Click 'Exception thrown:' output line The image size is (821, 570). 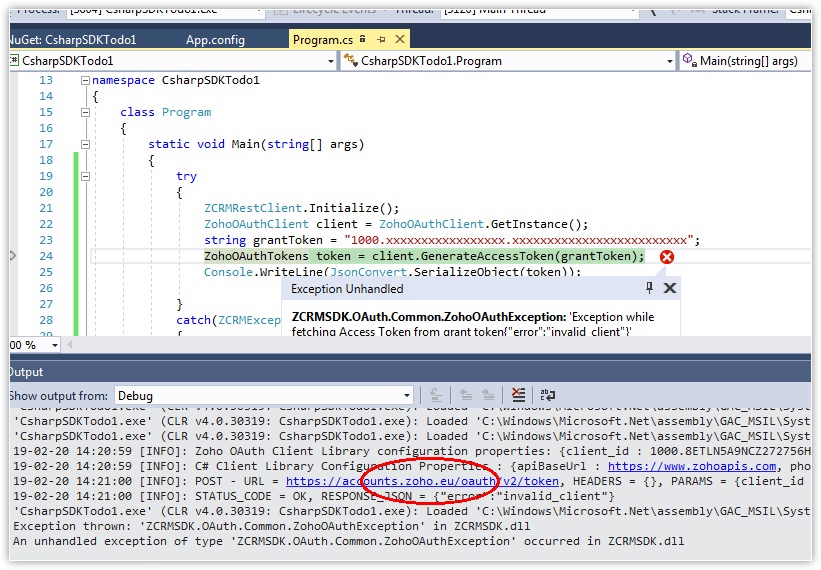[x=271, y=526]
